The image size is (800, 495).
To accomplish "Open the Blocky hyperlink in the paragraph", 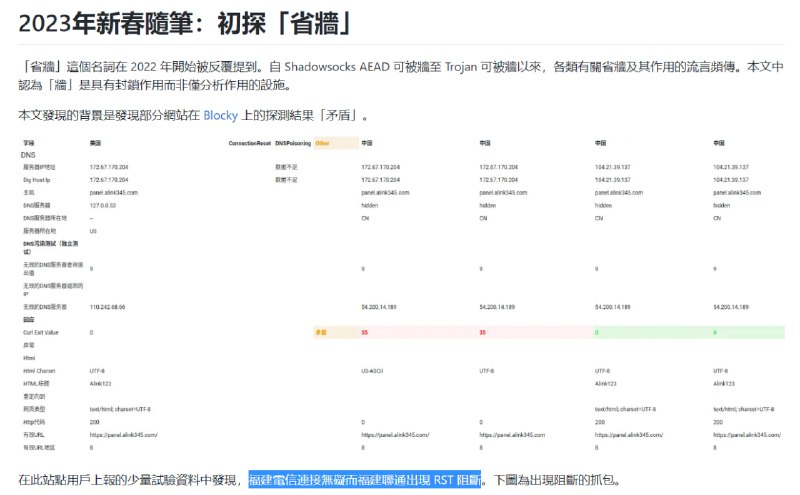I will [x=220, y=115].
